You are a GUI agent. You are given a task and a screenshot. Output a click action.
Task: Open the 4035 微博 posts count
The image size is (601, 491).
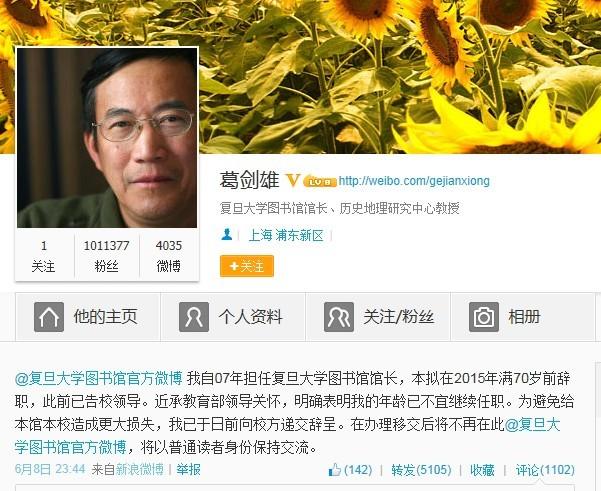pos(169,256)
